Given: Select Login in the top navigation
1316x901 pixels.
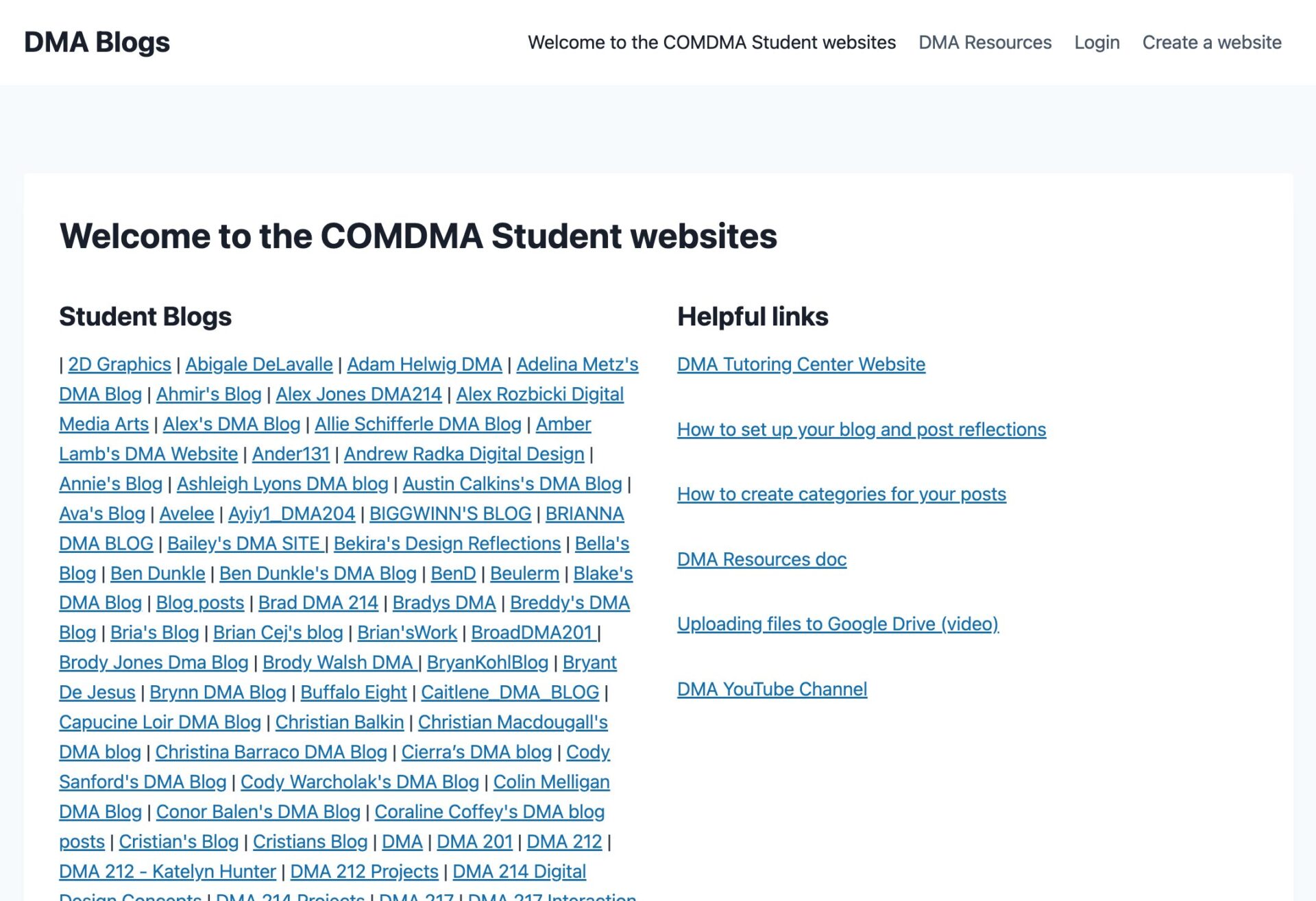Looking at the screenshot, I should (1097, 42).
